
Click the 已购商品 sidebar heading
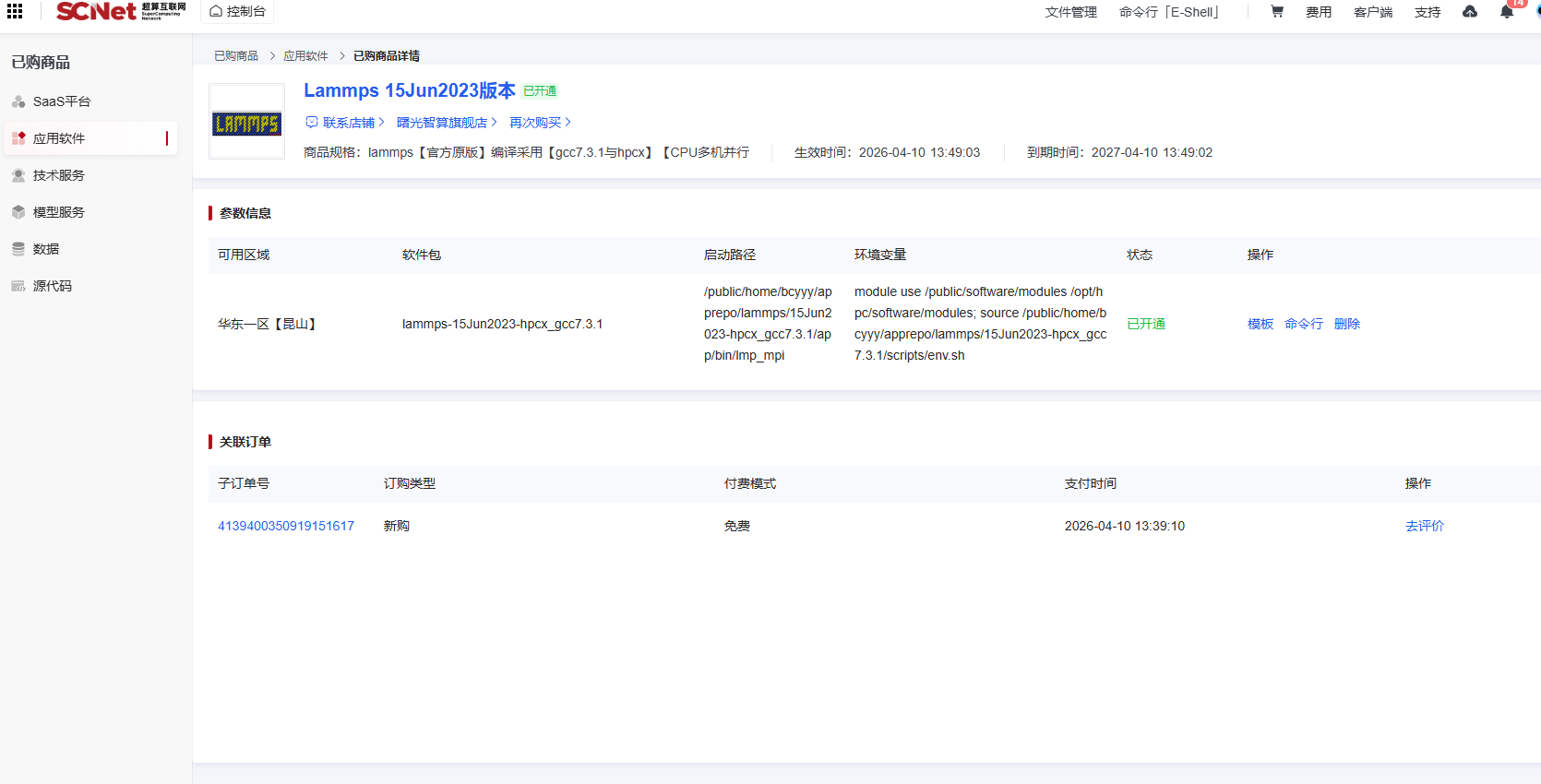coord(41,62)
